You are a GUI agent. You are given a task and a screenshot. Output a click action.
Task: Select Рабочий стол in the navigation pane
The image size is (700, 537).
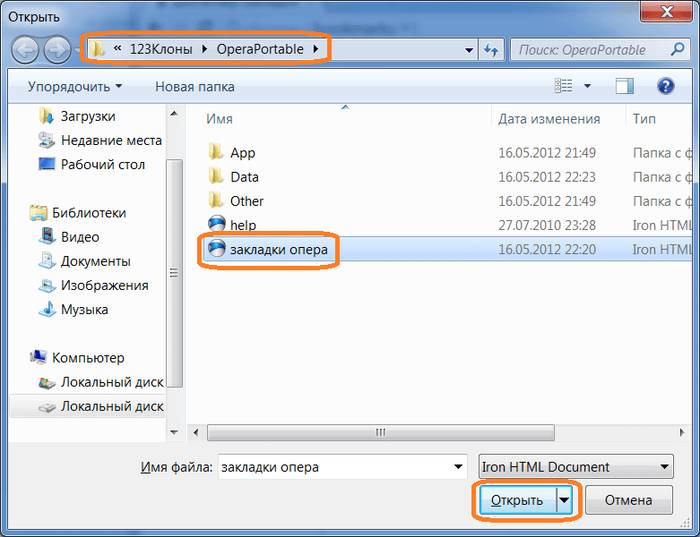click(103, 164)
